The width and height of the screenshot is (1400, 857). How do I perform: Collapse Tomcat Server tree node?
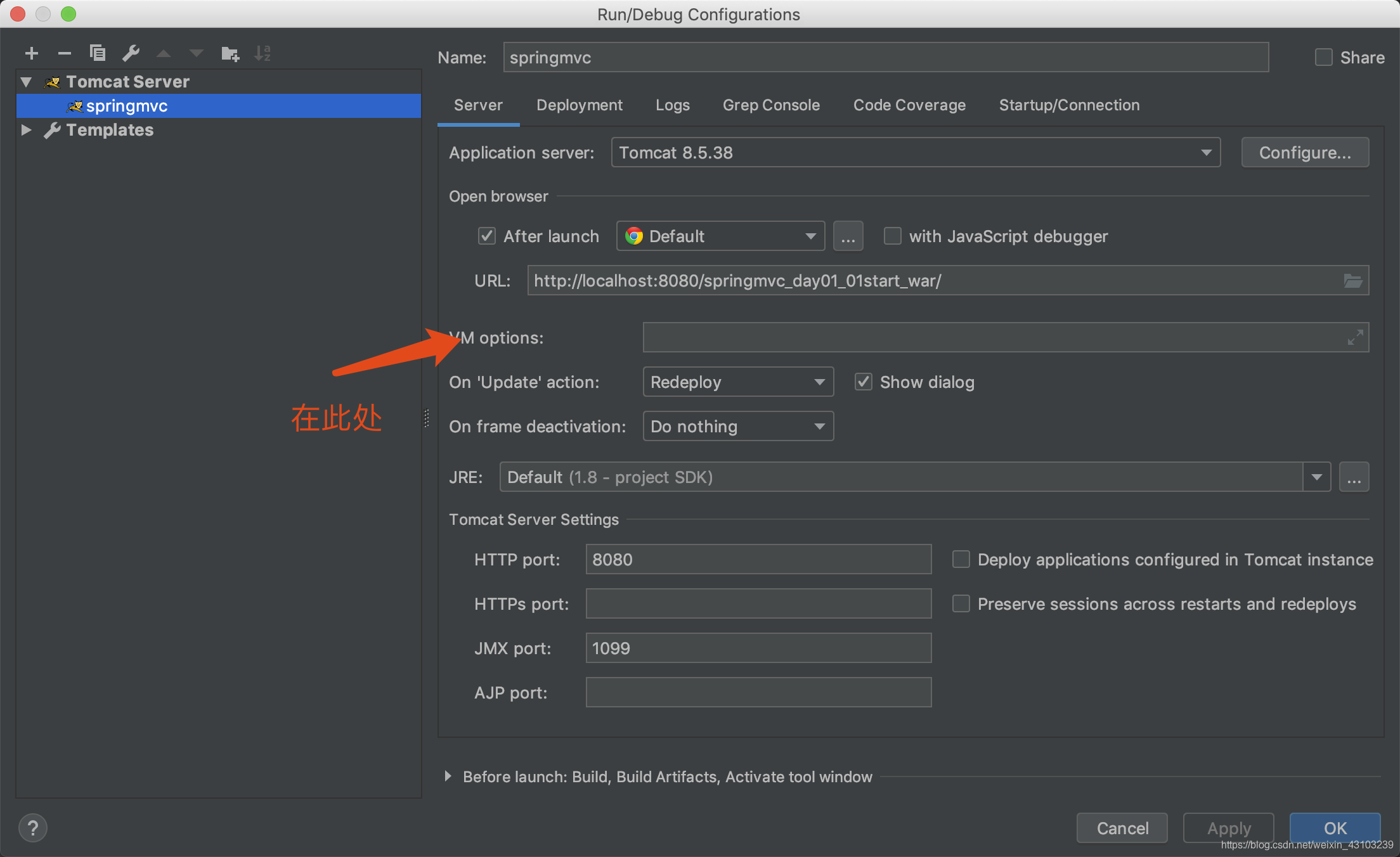tap(26, 82)
